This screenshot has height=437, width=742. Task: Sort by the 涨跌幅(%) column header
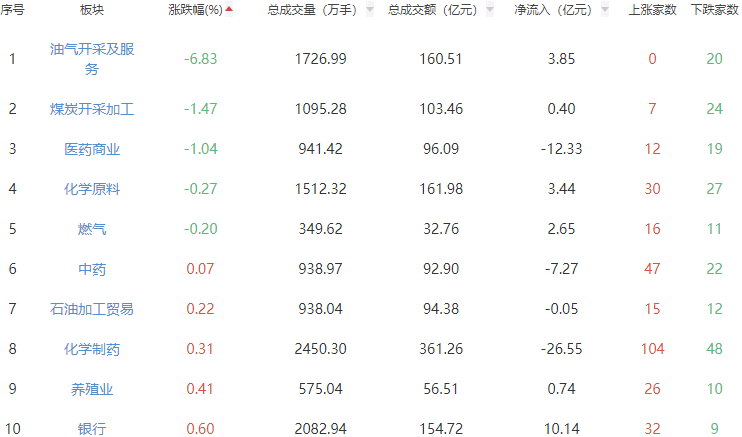point(194,9)
